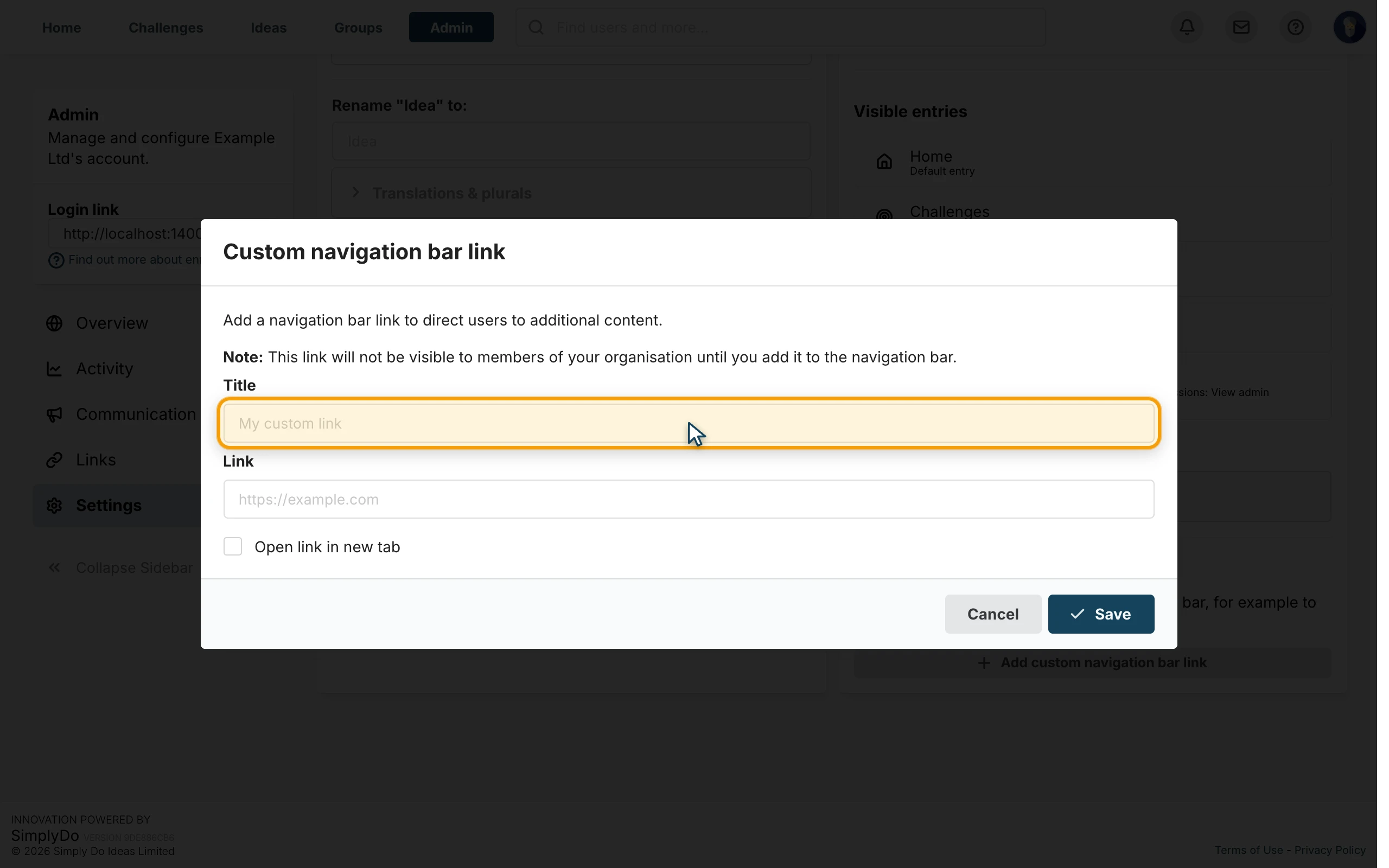Open the notifications bell icon
The width and height of the screenshot is (1389, 868).
tap(1187, 27)
